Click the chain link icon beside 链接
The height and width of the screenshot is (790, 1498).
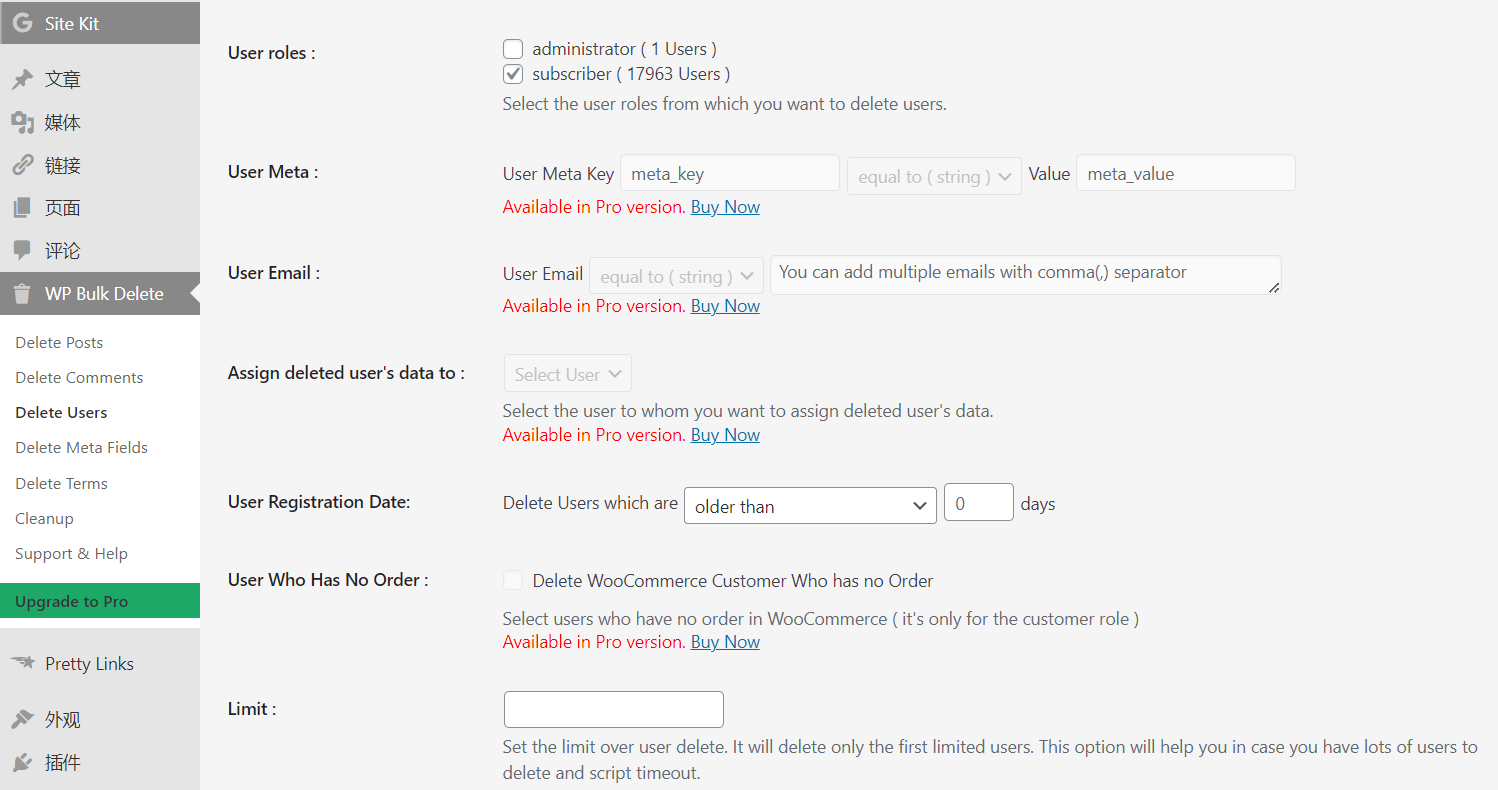[22, 166]
